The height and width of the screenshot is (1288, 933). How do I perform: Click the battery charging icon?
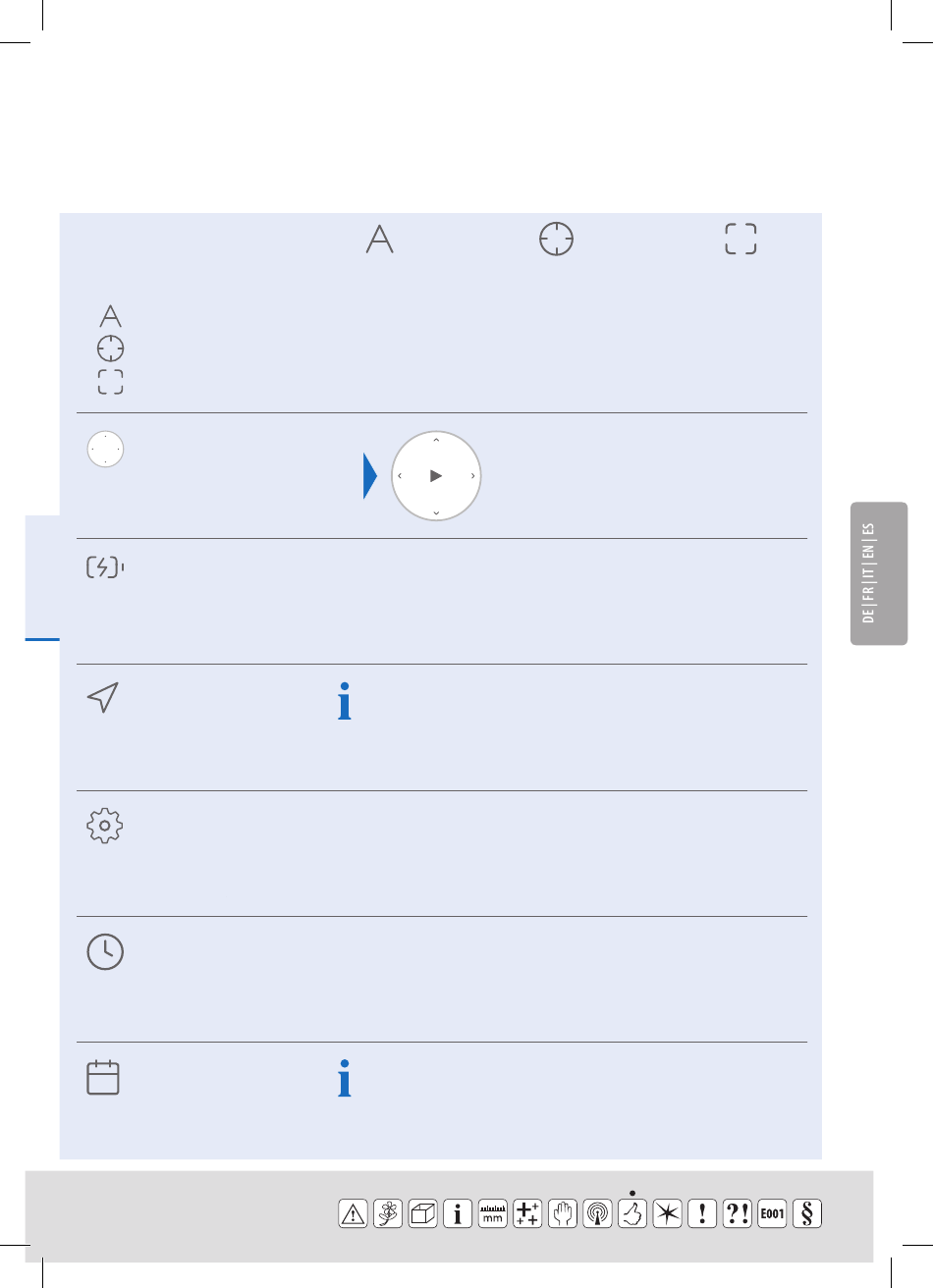pyautogui.click(x=105, y=566)
